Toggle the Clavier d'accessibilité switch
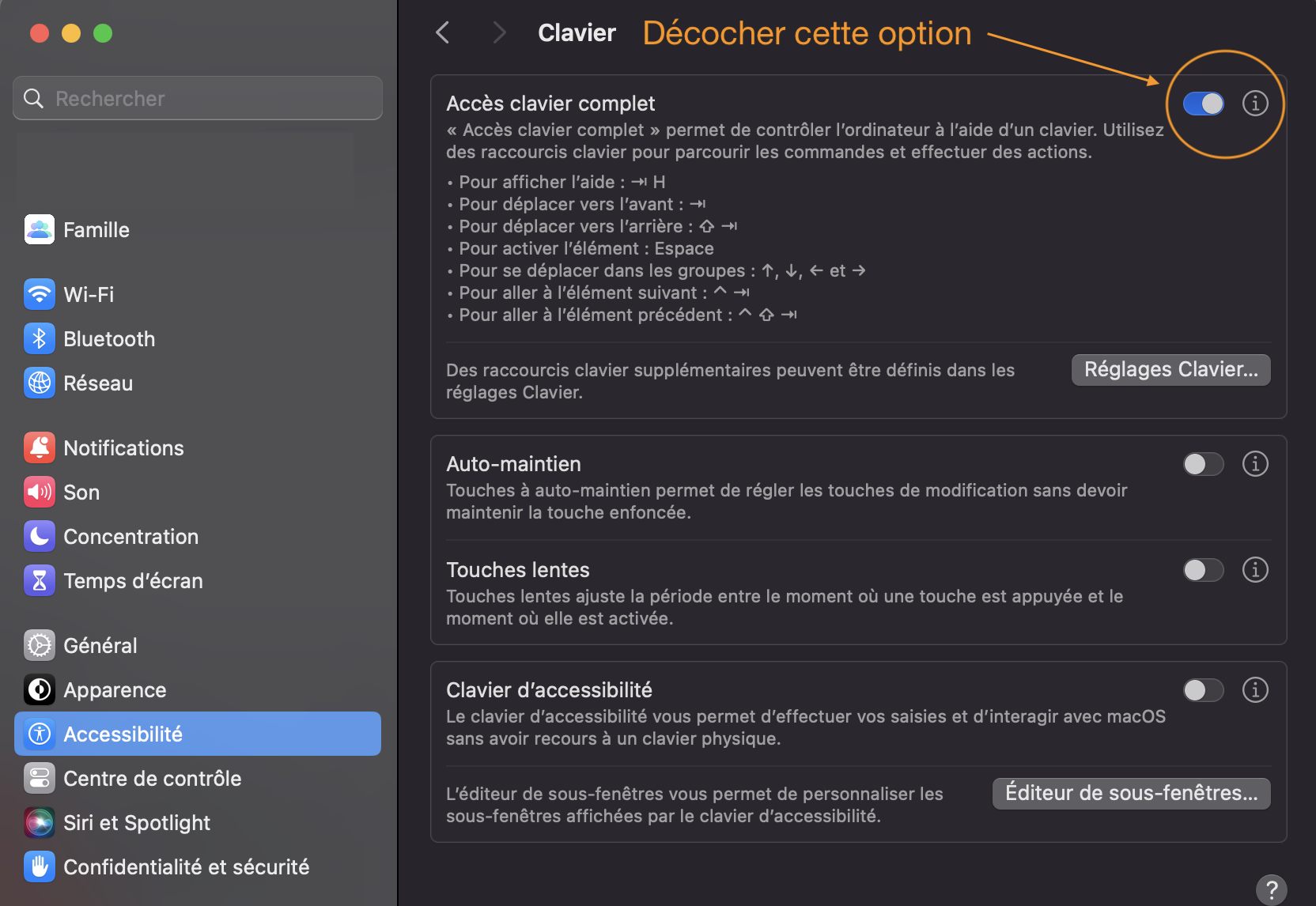This screenshot has height=906, width=1316. point(1203,690)
